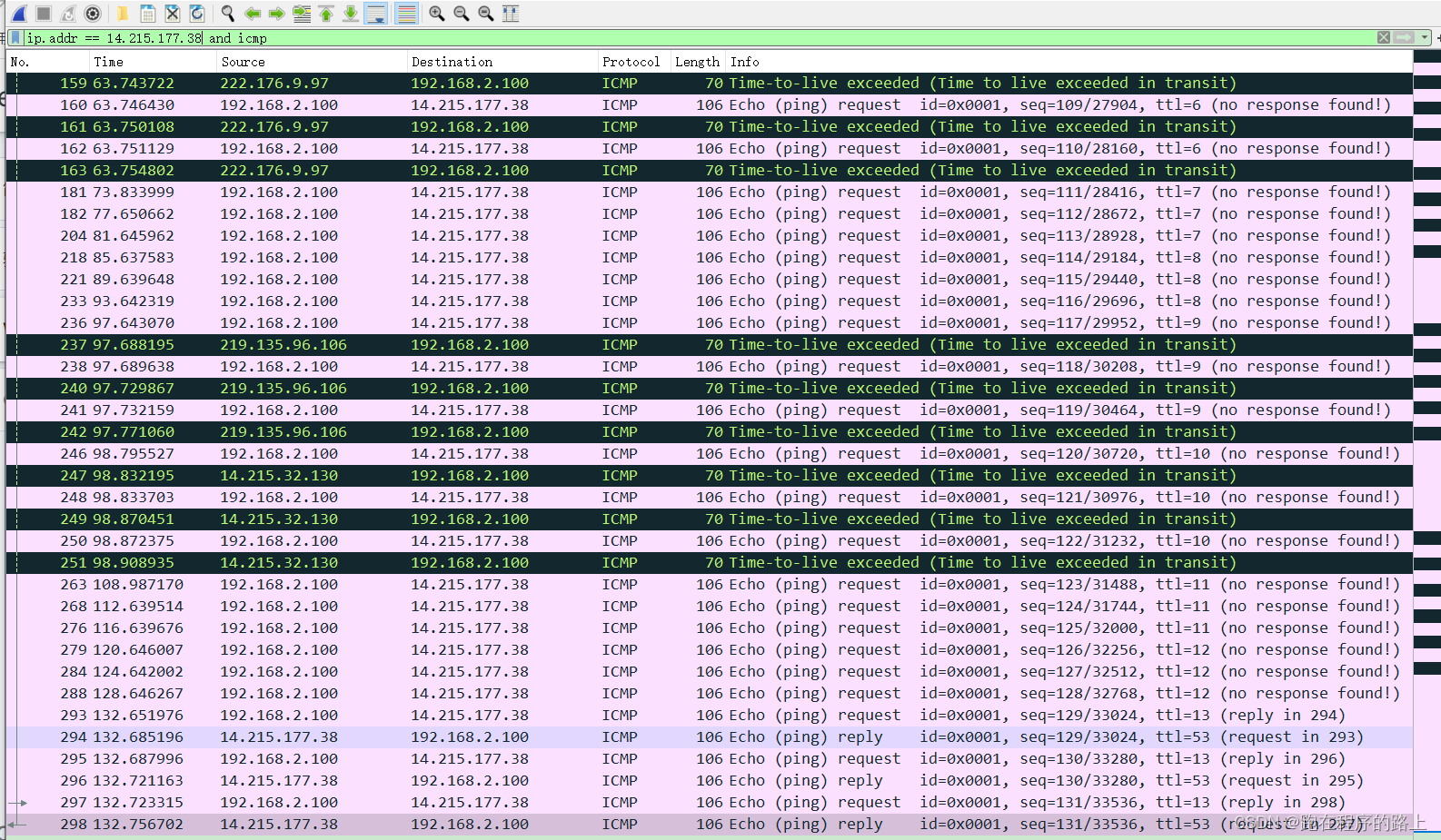Select packet 181 echo request ttl=7

pyautogui.click(x=710, y=193)
